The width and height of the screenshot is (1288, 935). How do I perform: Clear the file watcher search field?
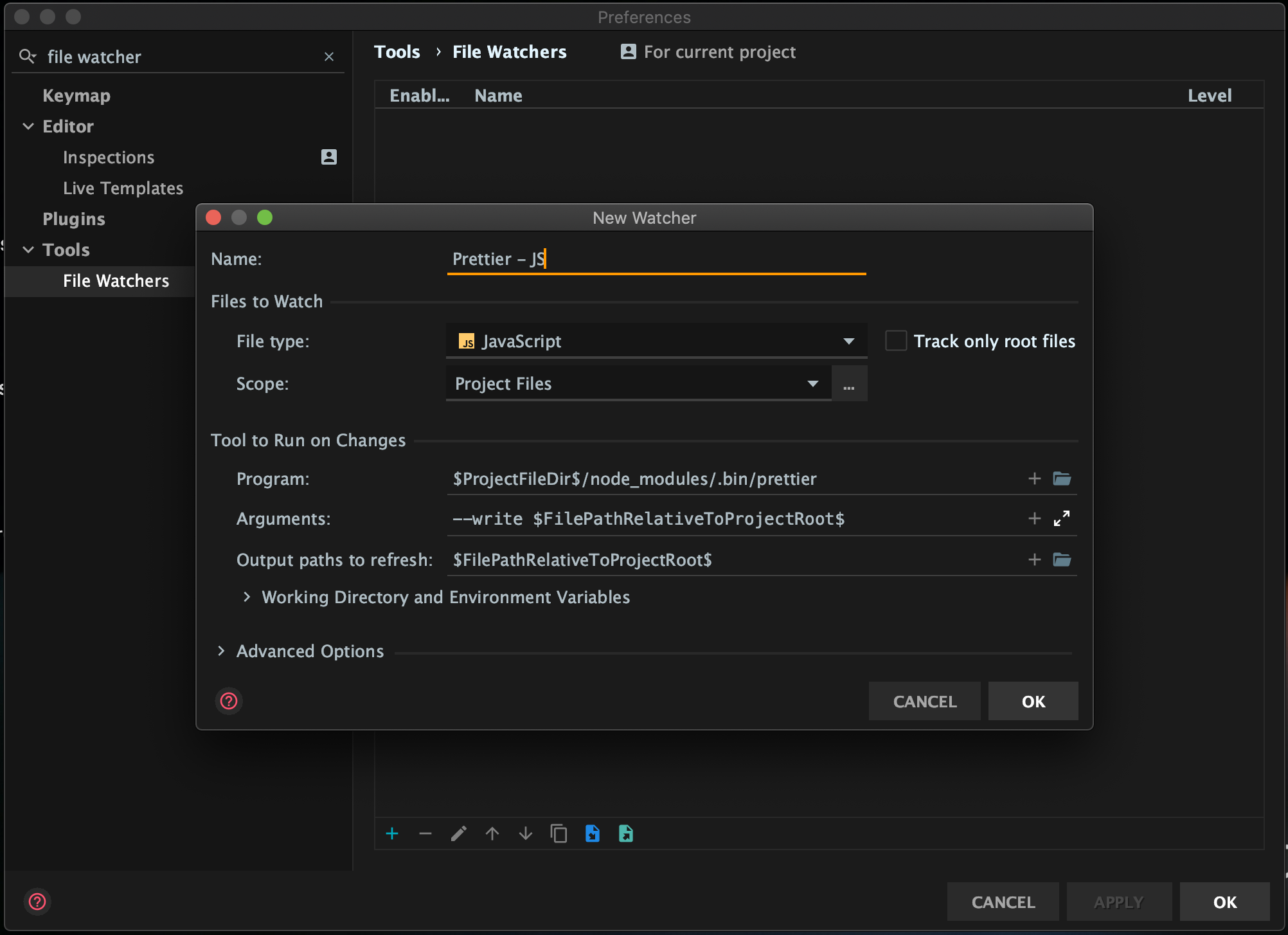[329, 57]
